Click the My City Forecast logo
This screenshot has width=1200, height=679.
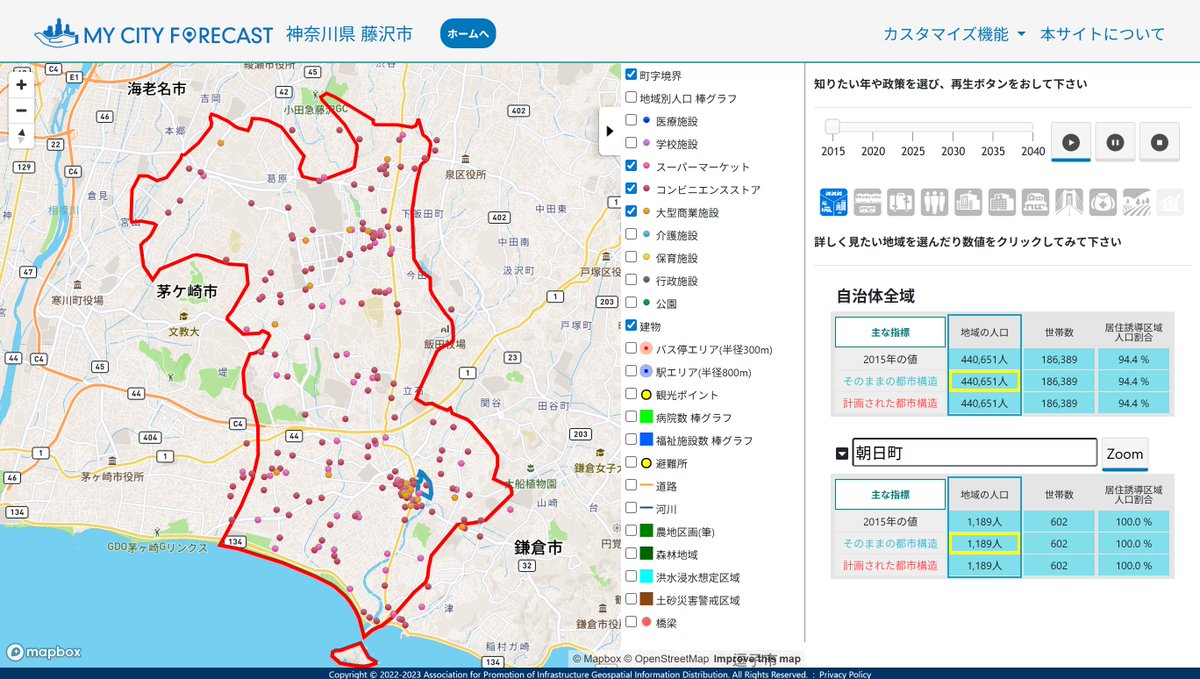(153, 33)
